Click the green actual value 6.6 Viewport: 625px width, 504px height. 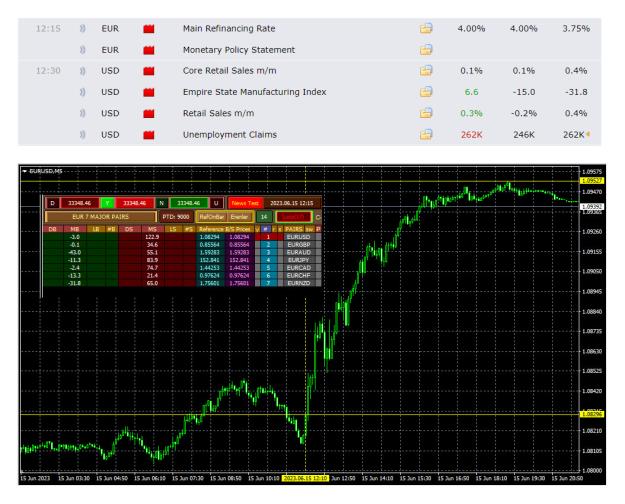pos(472,92)
